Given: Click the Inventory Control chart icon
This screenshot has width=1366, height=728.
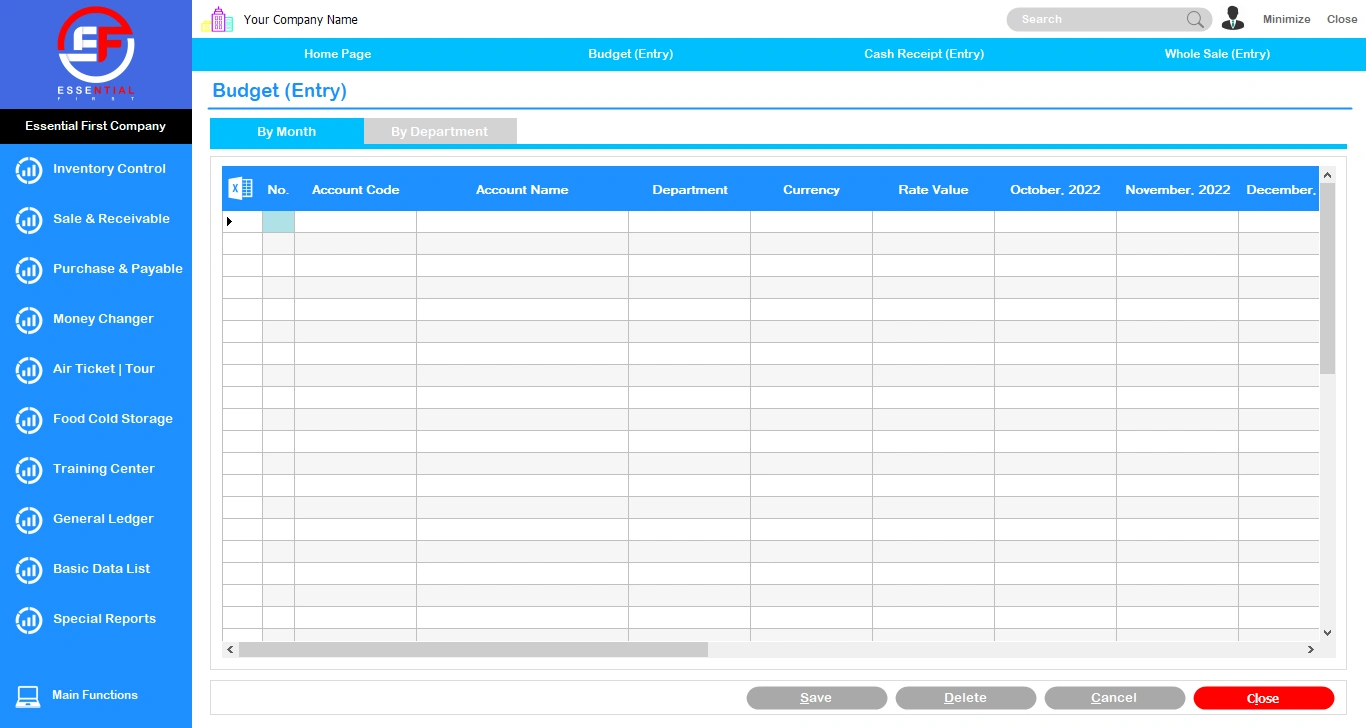Looking at the screenshot, I should pyautogui.click(x=29, y=170).
